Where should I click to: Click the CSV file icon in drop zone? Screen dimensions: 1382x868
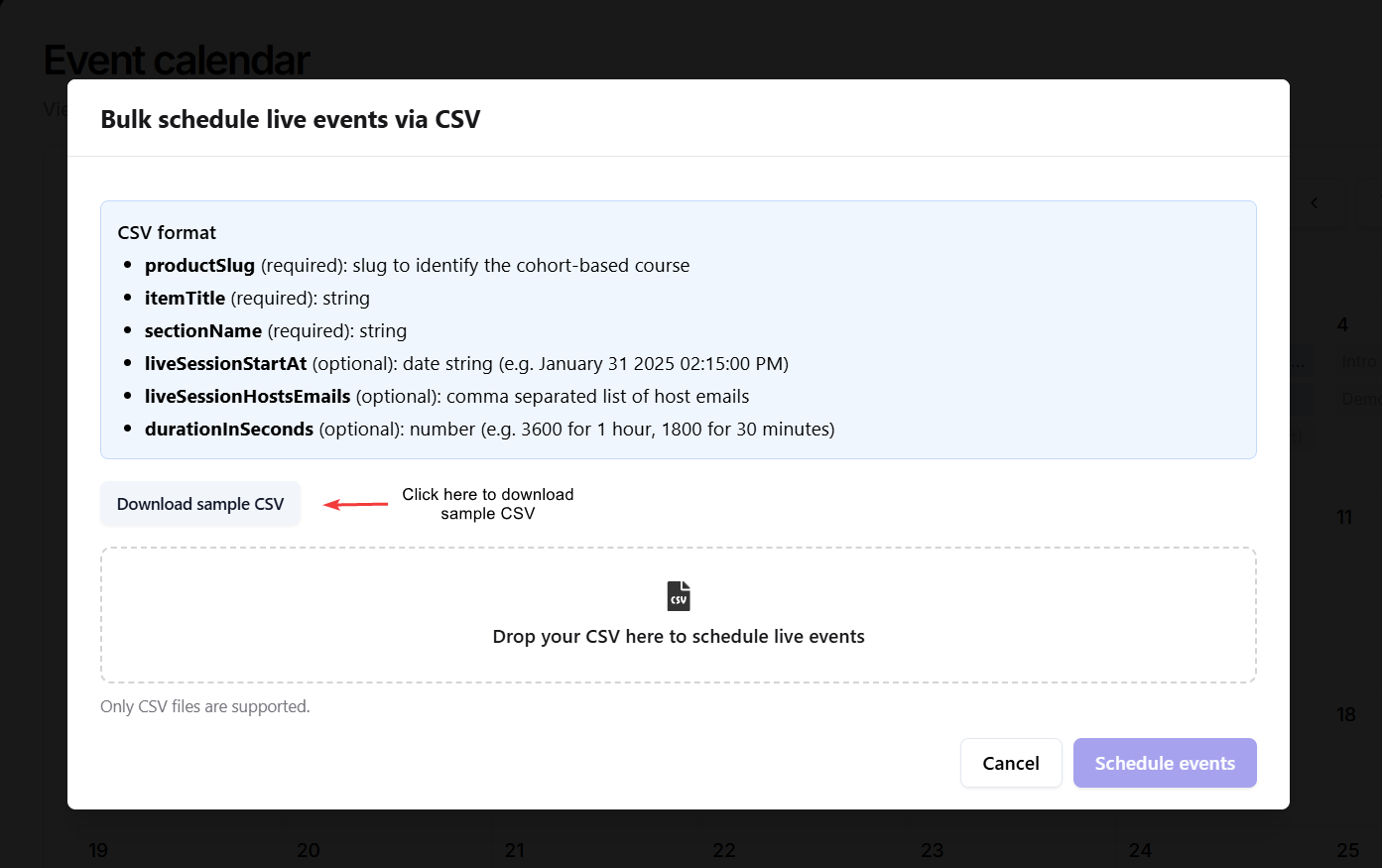click(x=679, y=596)
